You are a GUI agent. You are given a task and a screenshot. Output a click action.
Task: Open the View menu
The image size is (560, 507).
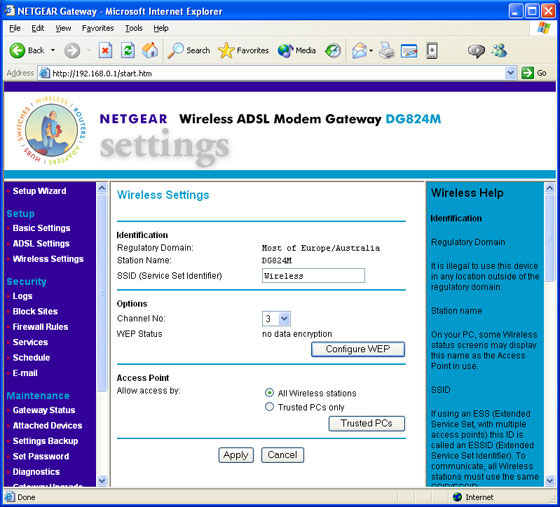(63, 28)
